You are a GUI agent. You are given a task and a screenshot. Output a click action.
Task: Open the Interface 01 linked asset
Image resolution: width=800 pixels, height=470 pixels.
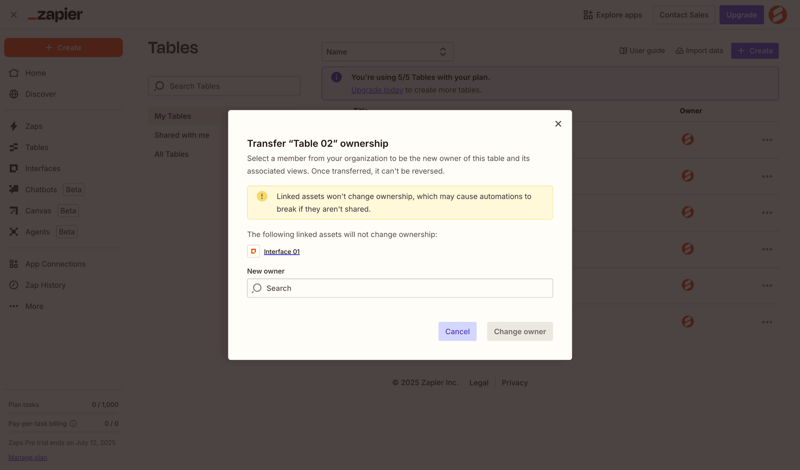(x=282, y=252)
